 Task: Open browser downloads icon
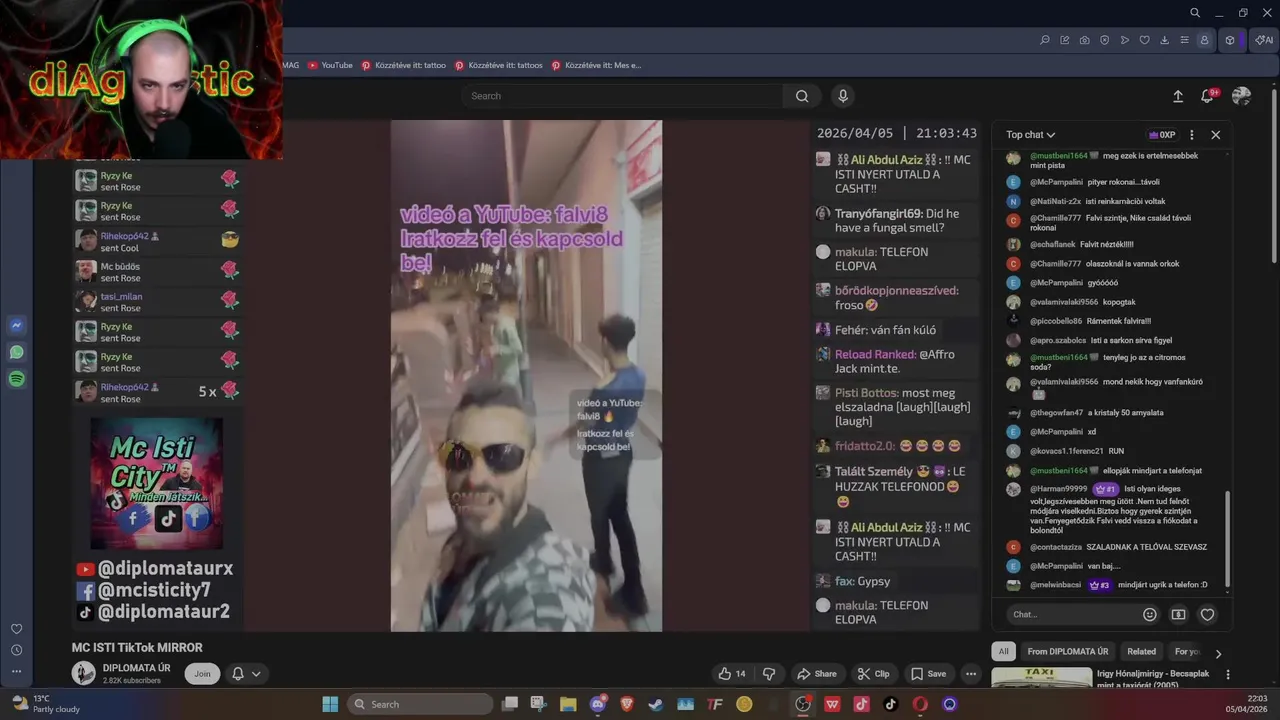coord(1165,40)
